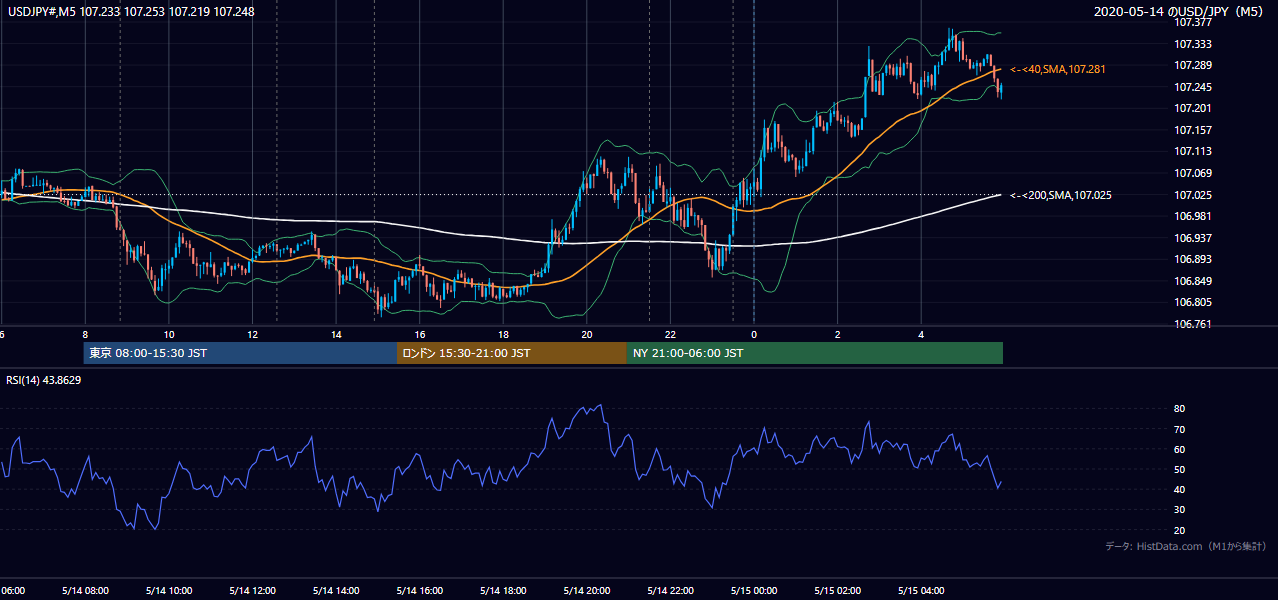Click the 5/14 08:00 time label

[85, 590]
